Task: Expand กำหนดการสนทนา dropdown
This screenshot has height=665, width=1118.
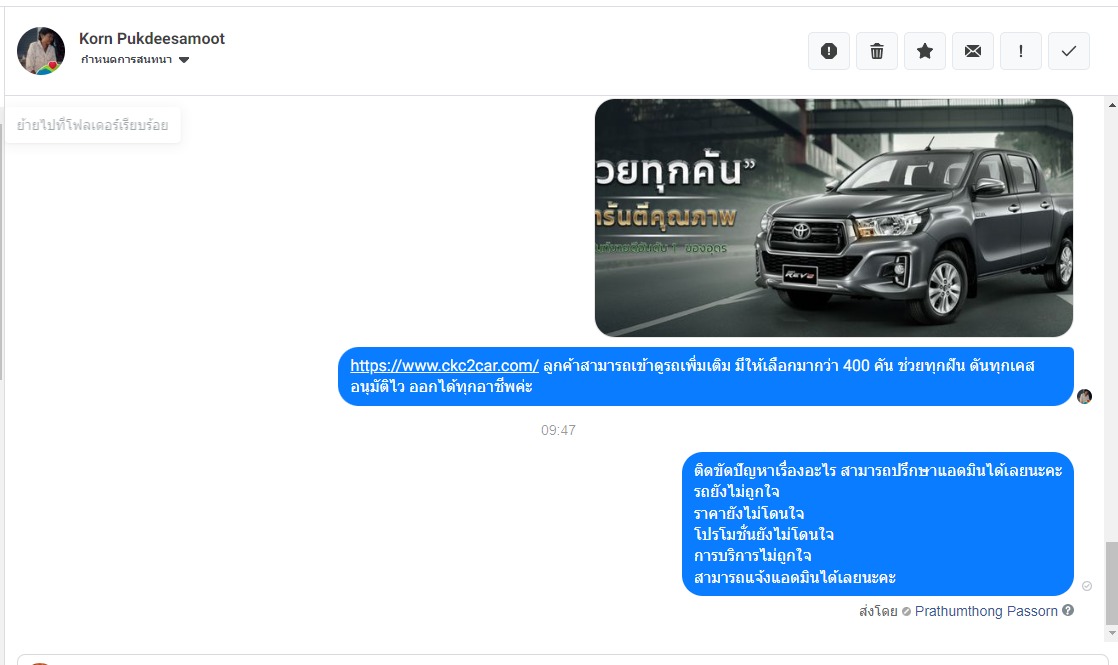Action: pos(135,60)
